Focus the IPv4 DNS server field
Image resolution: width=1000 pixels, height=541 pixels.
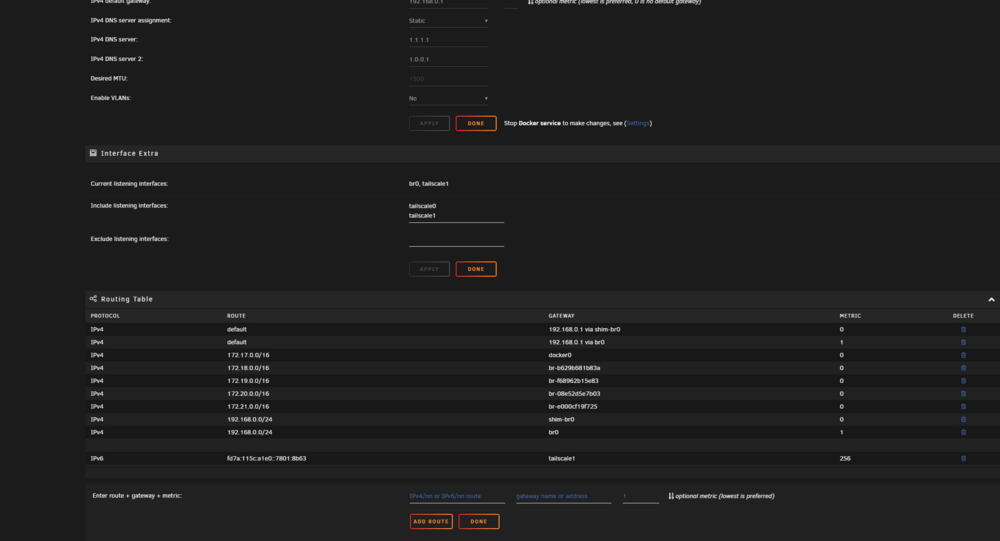click(448, 40)
